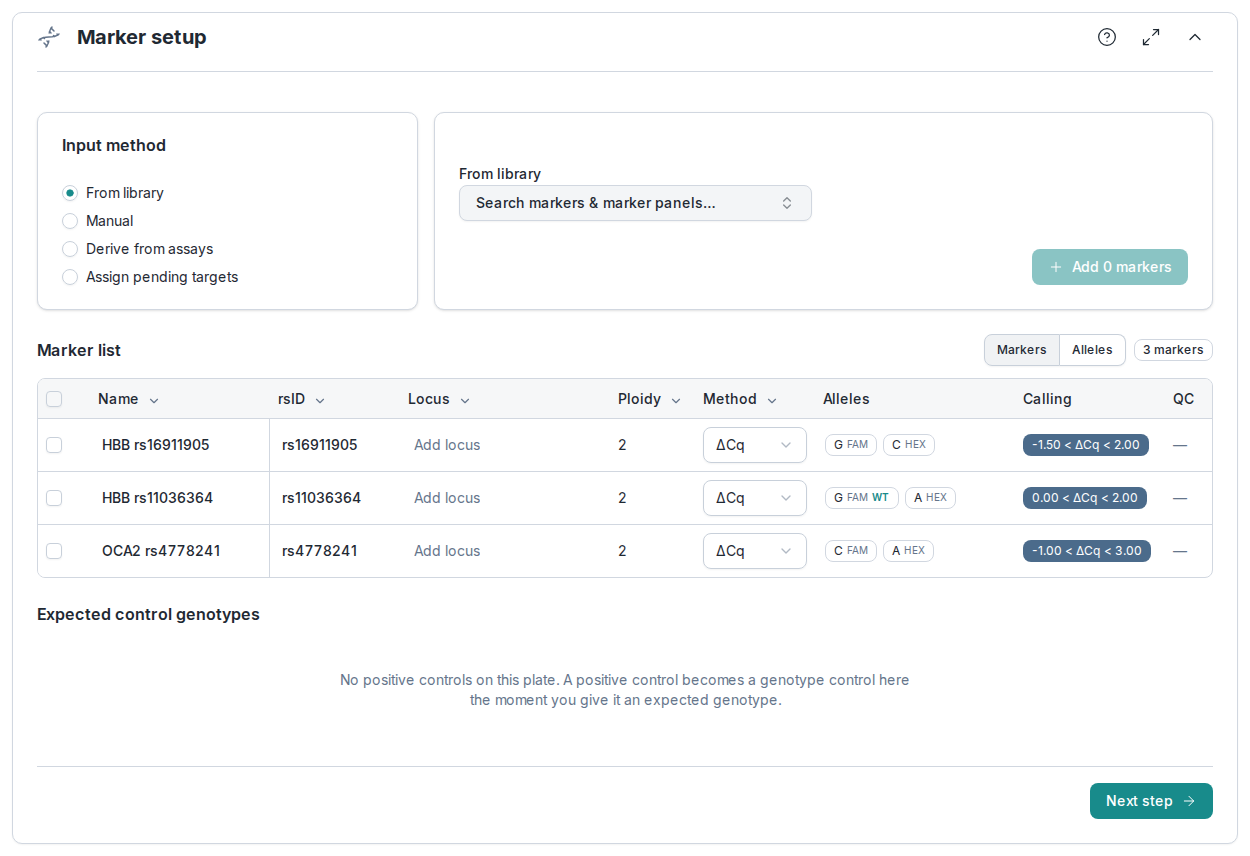Click the rs4778241 rsID cell
This screenshot has width=1250, height=856.
[x=320, y=551]
